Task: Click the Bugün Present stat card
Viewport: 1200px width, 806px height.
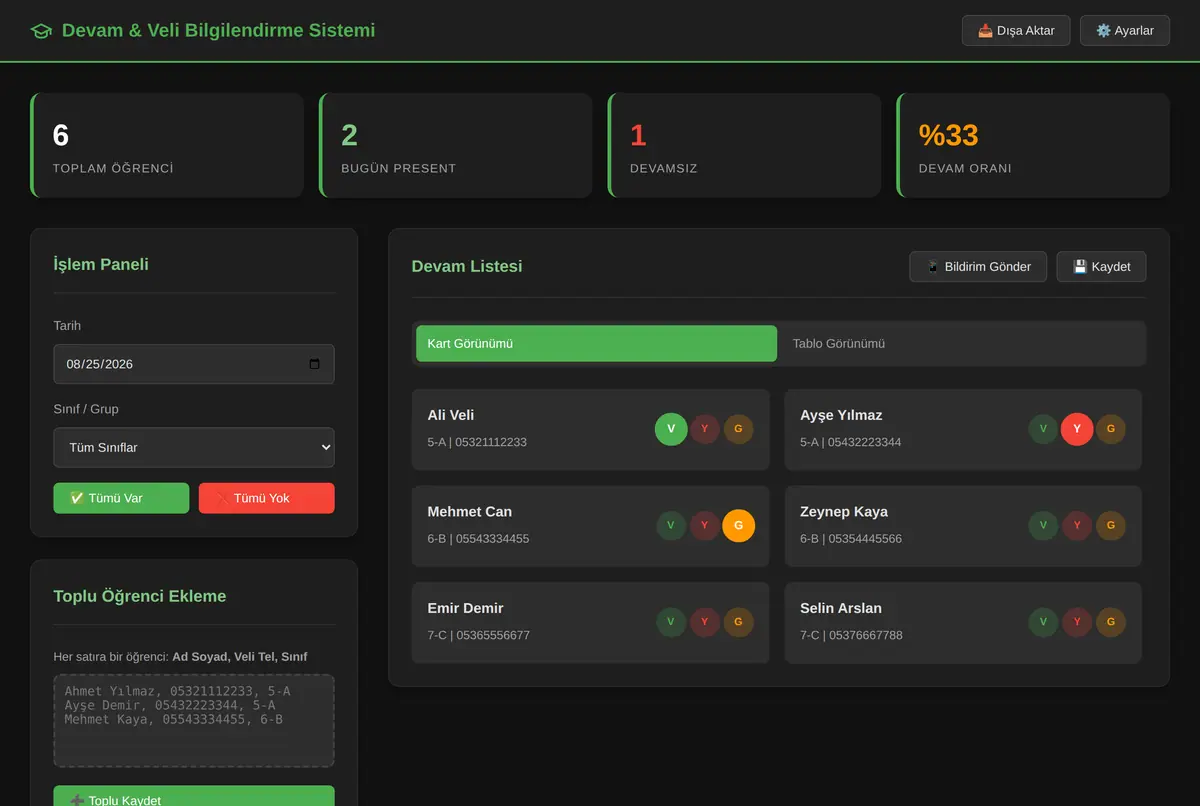Action: coord(456,145)
